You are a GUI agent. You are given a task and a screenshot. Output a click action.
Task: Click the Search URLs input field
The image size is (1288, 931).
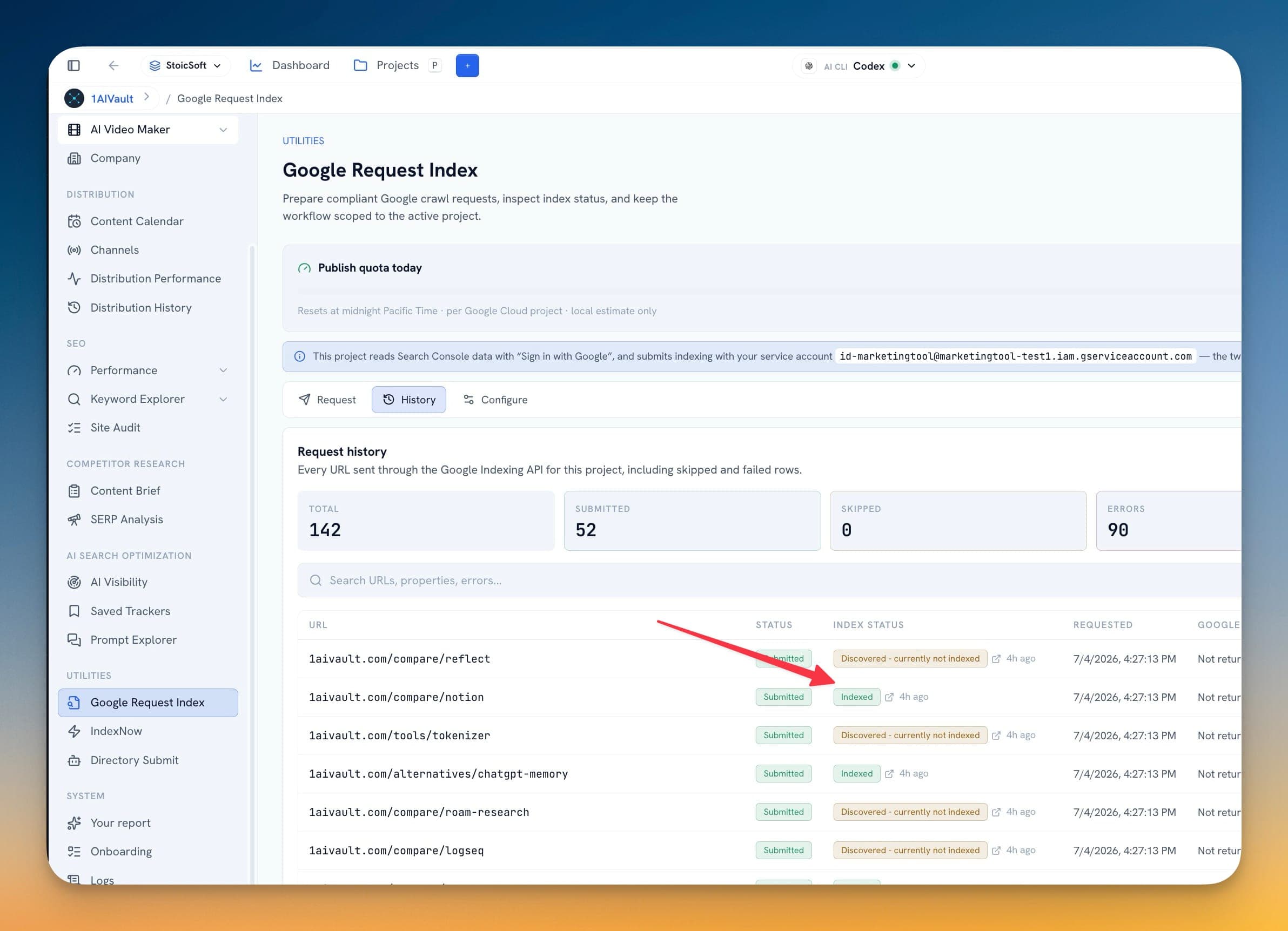[x=769, y=580]
